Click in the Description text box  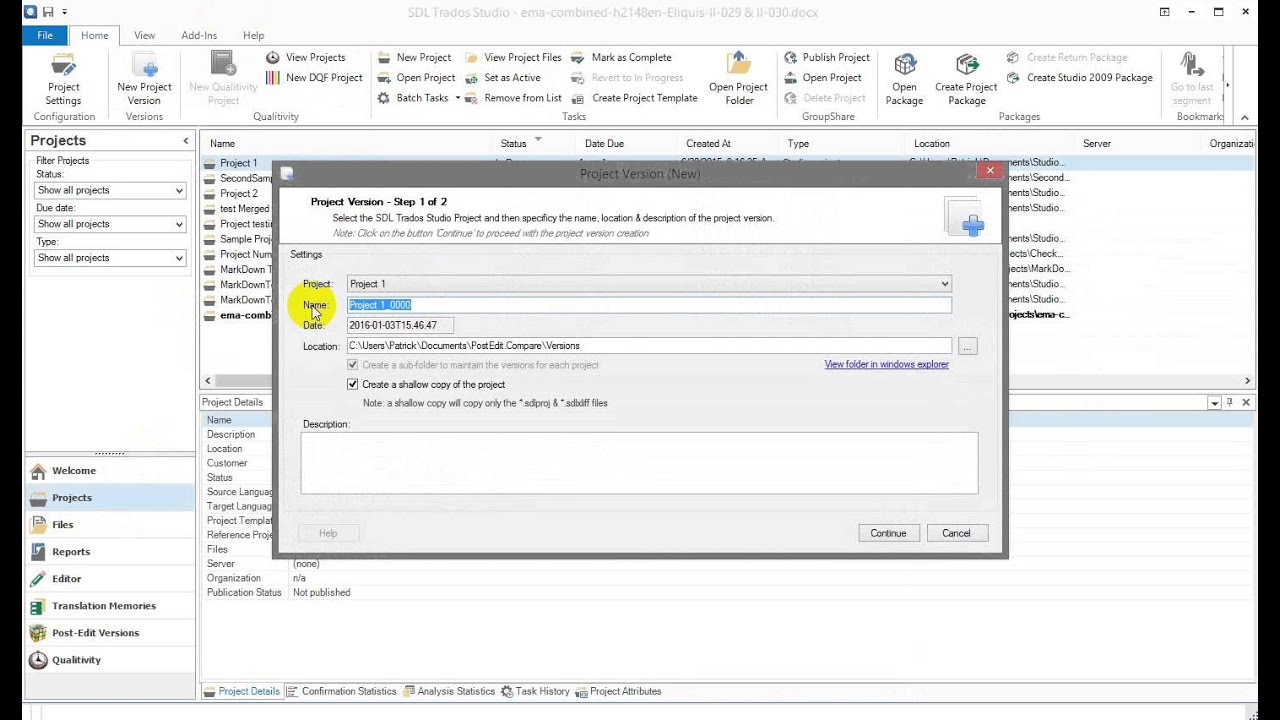click(639, 463)
